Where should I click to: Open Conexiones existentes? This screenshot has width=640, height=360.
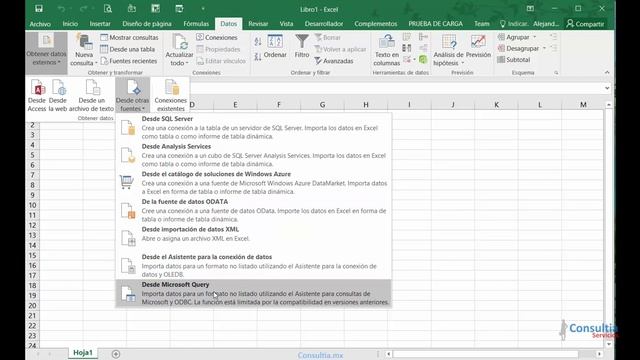pos(171,95)
